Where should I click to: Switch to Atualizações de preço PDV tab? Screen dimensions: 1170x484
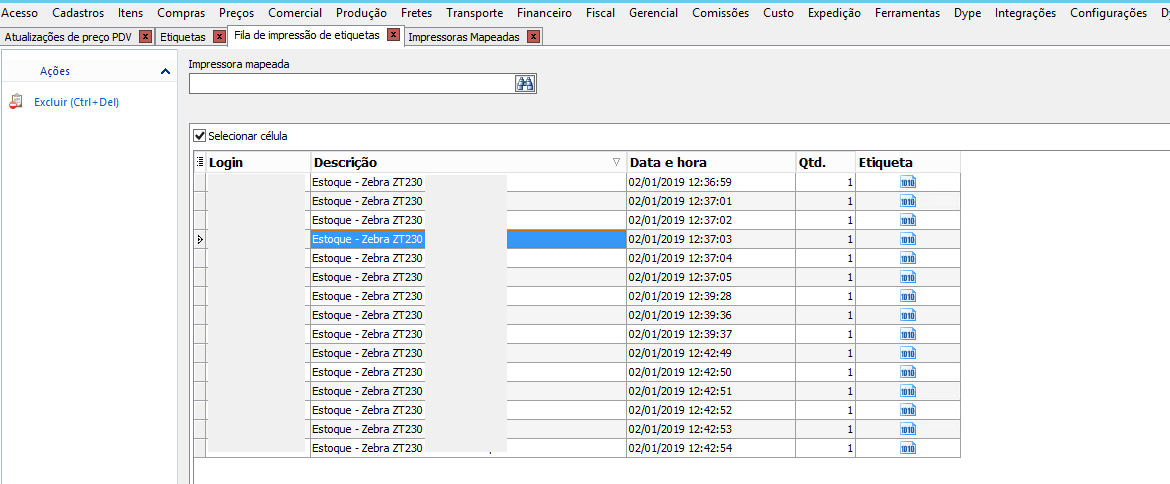pos(68,37)
